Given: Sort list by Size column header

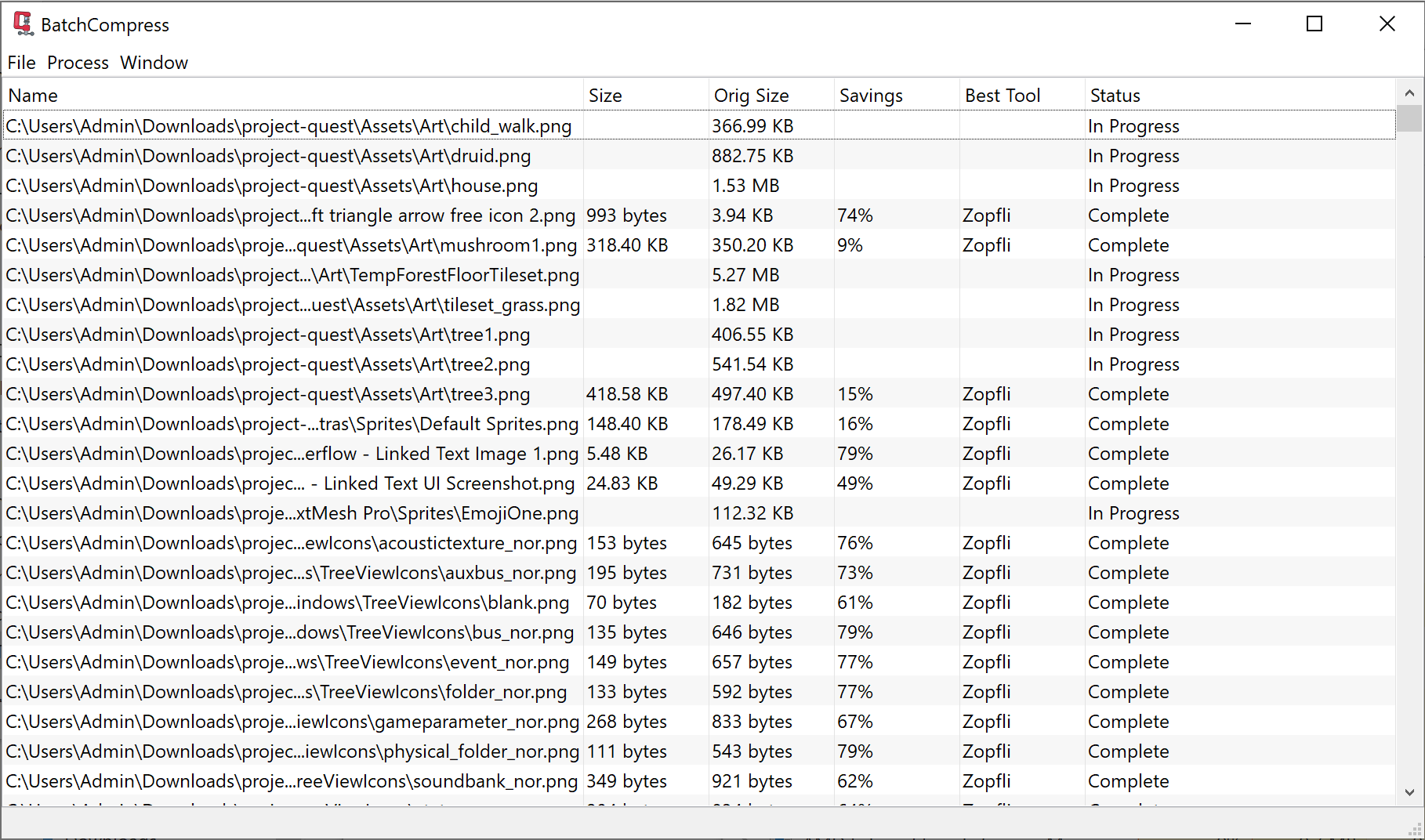Looking at the screenshot, I should [605, 96].
